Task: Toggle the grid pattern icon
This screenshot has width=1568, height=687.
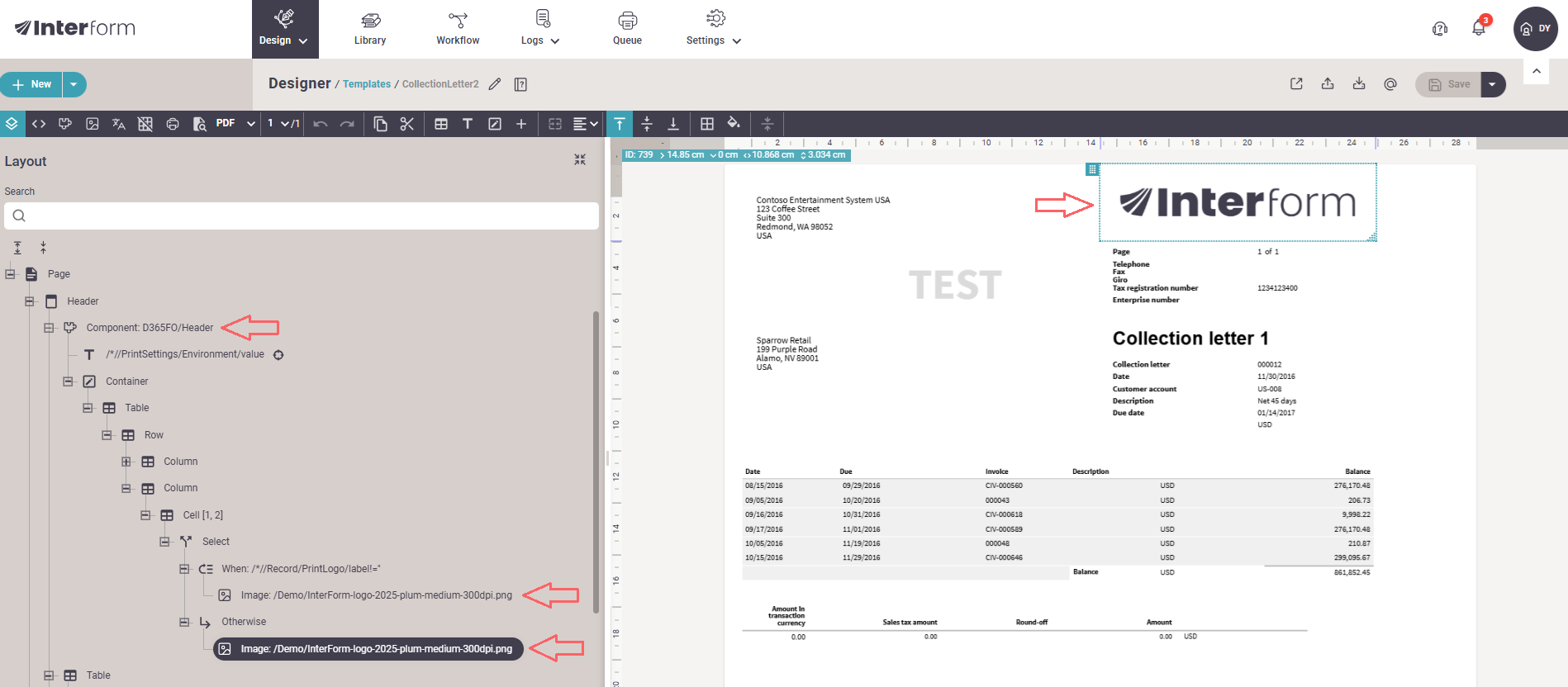Action: click(x=145, y=124)
